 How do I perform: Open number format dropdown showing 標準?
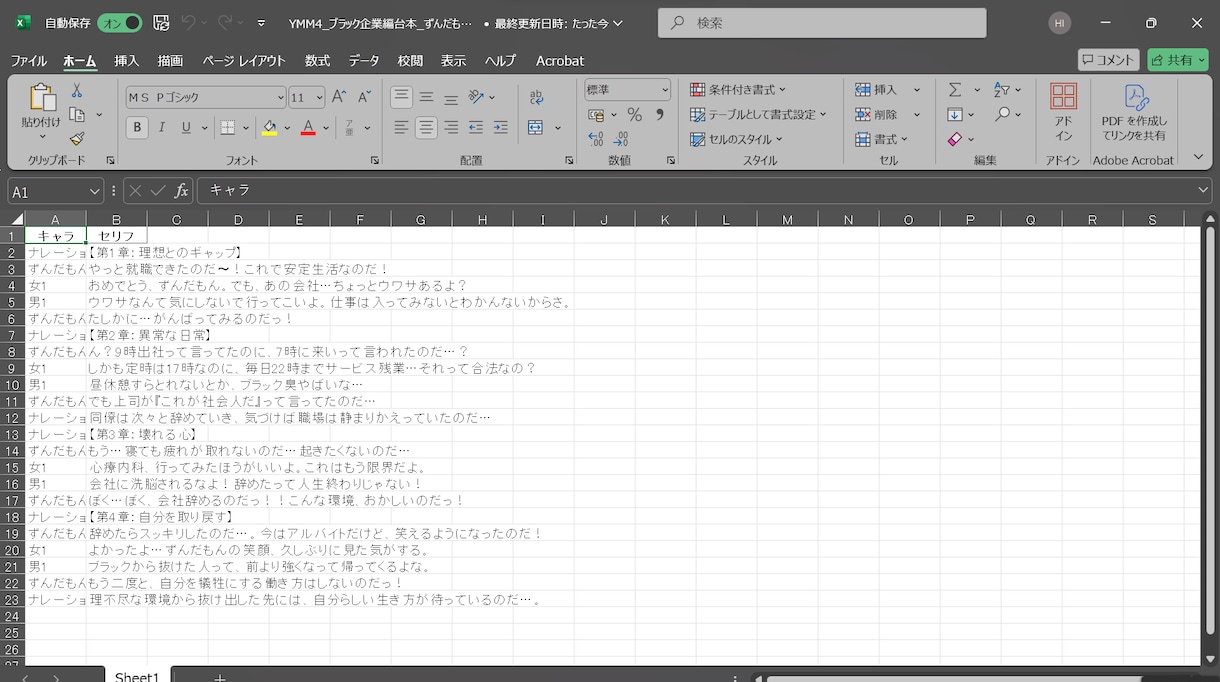click(x=665, y=90)
